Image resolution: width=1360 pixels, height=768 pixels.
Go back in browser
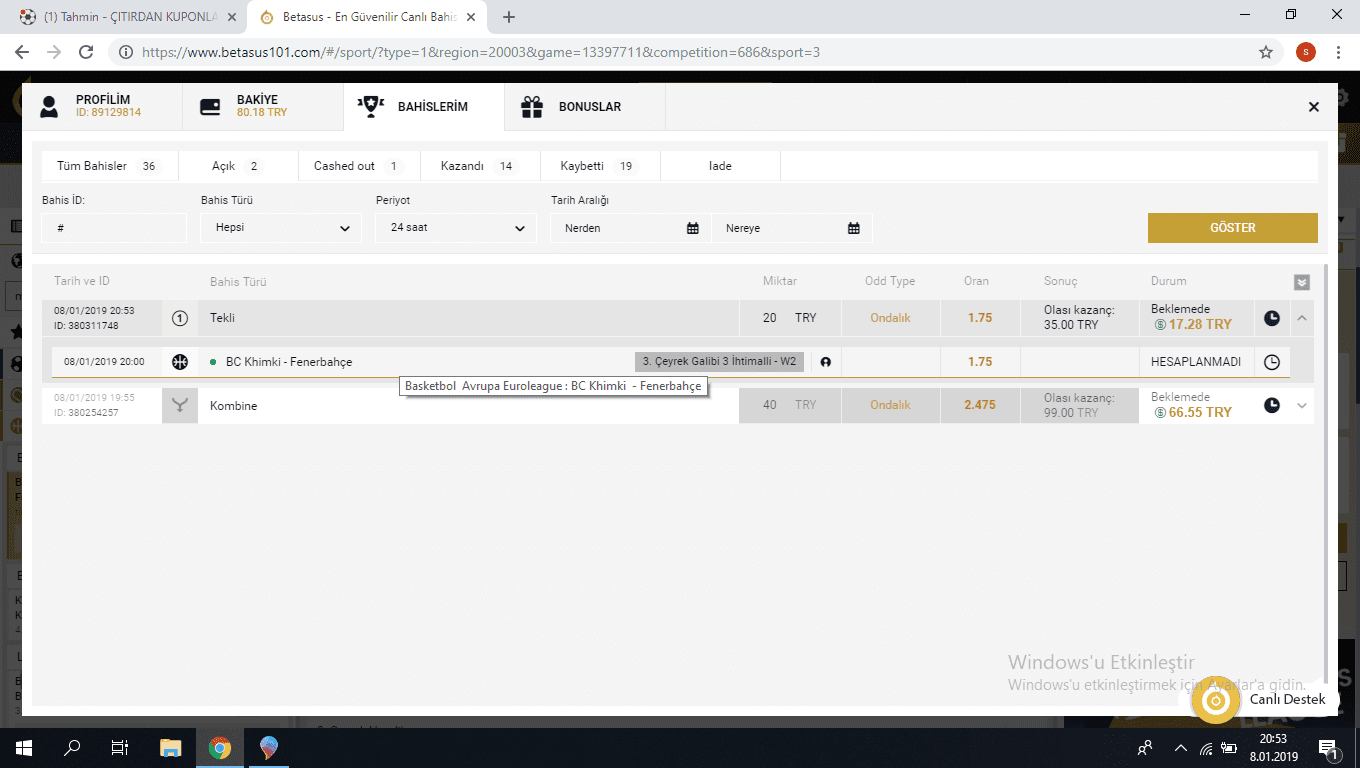coord(22,52)
